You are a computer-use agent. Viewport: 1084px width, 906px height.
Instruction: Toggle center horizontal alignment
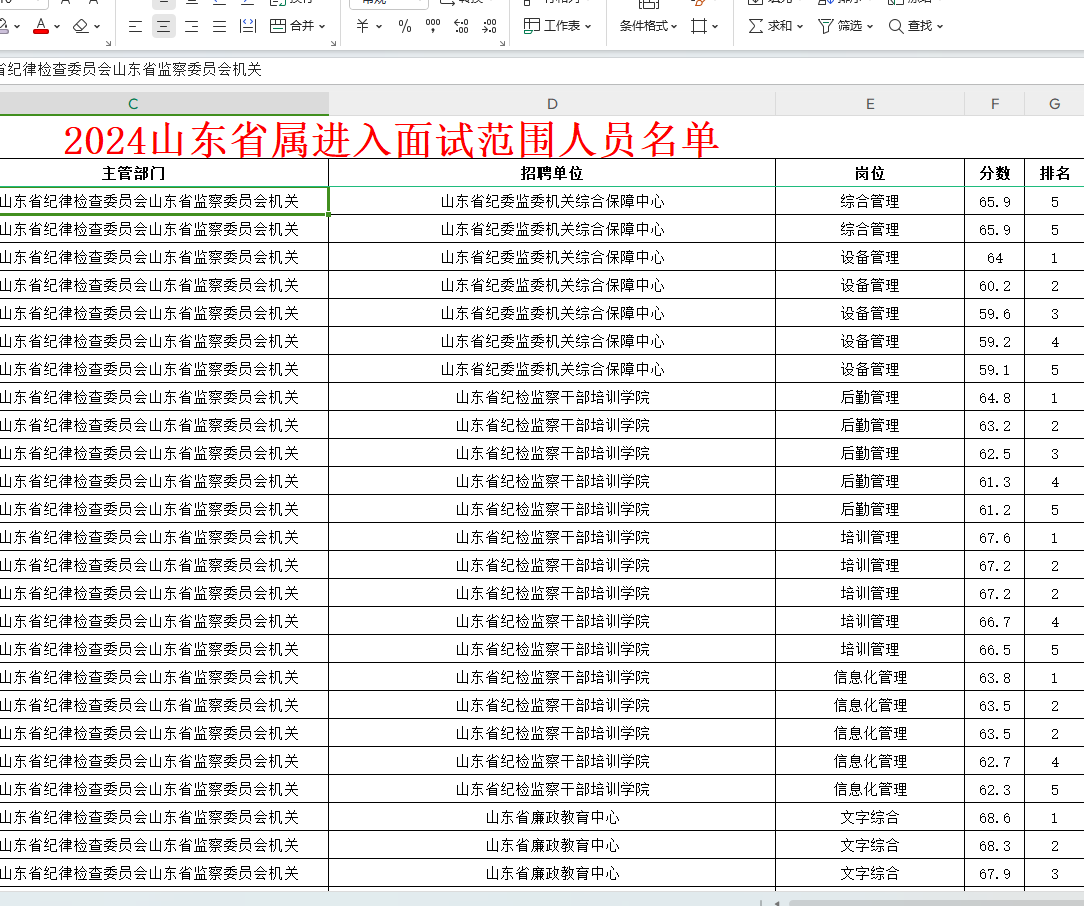pos(163,26)
